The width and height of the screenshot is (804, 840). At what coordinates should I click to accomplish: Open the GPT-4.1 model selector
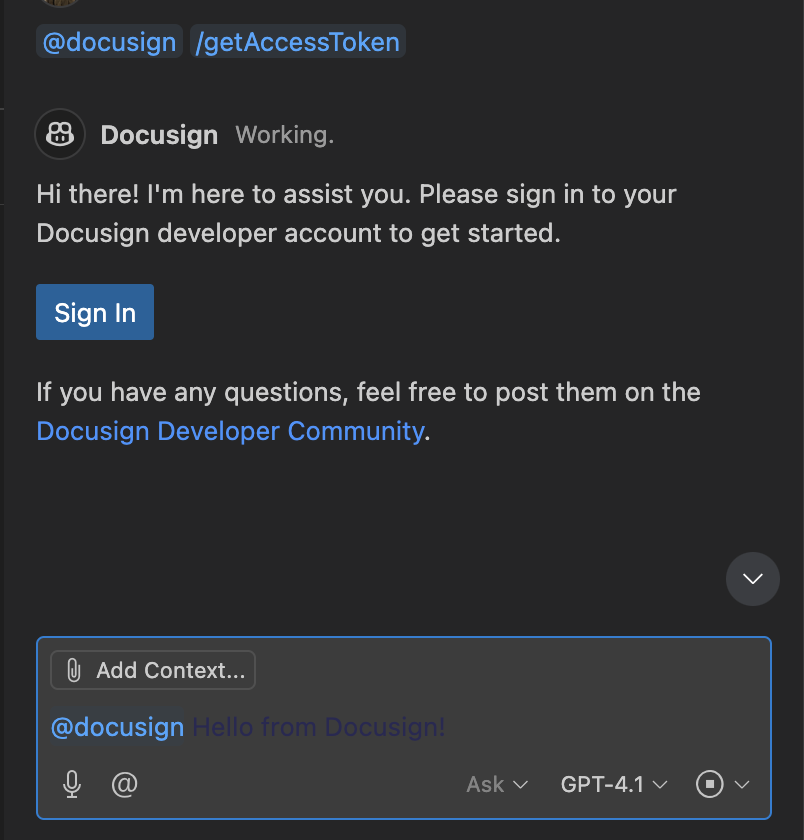pyautogui.click(x=613, y=784)
